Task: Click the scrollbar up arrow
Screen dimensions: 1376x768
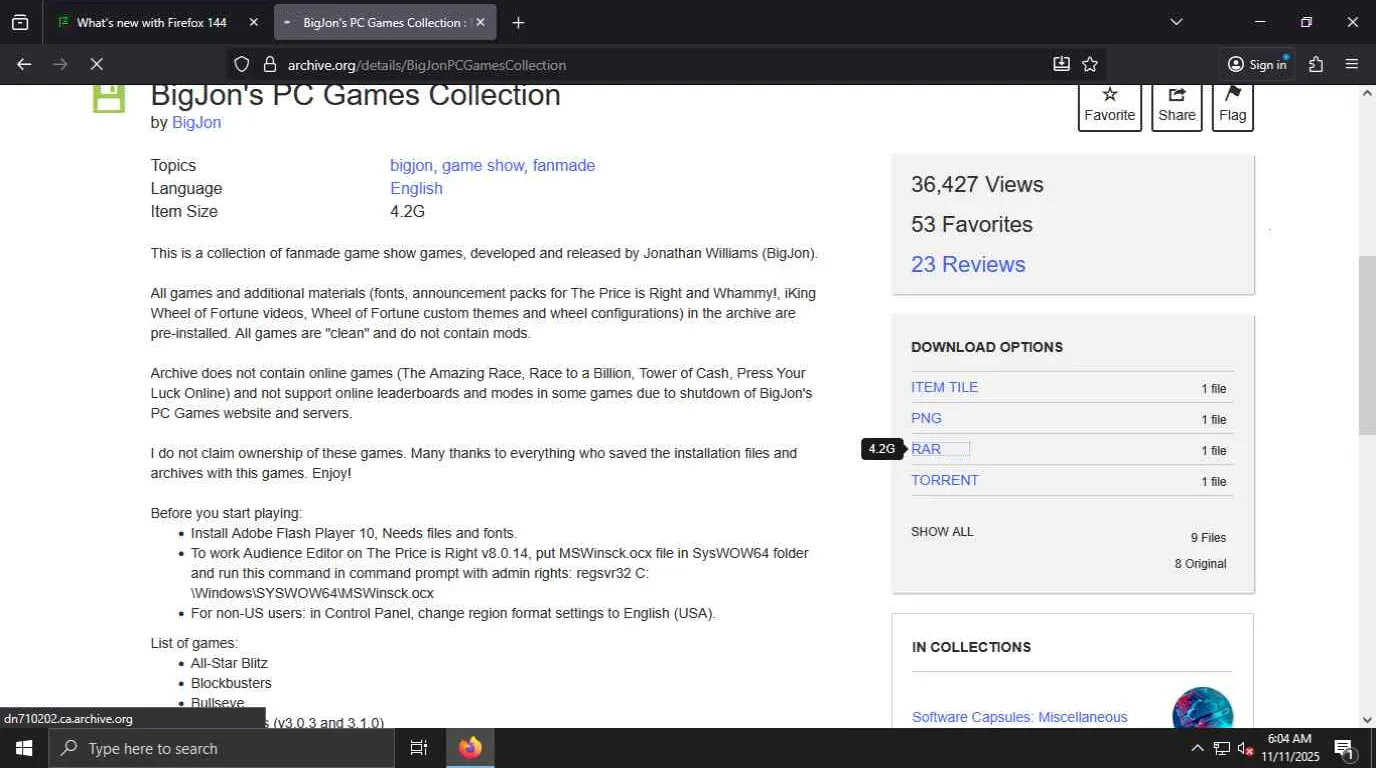Action: point(1367,93)
